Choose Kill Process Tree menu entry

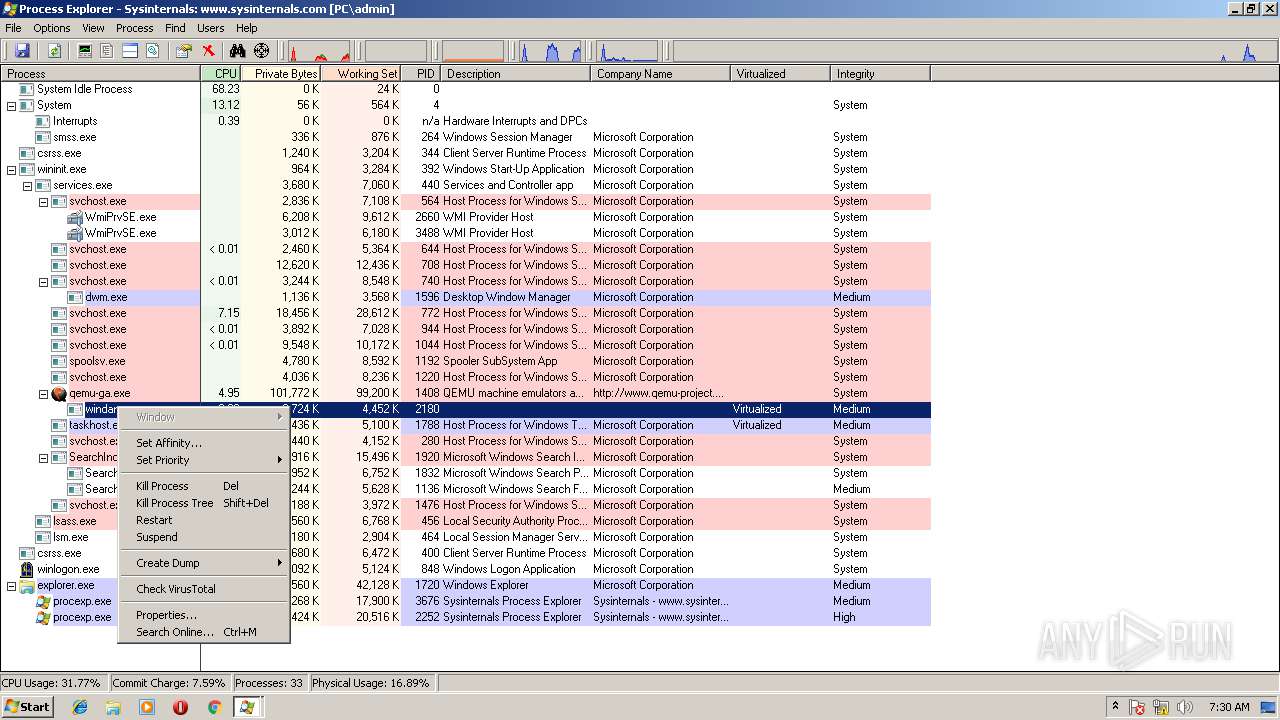204,503
